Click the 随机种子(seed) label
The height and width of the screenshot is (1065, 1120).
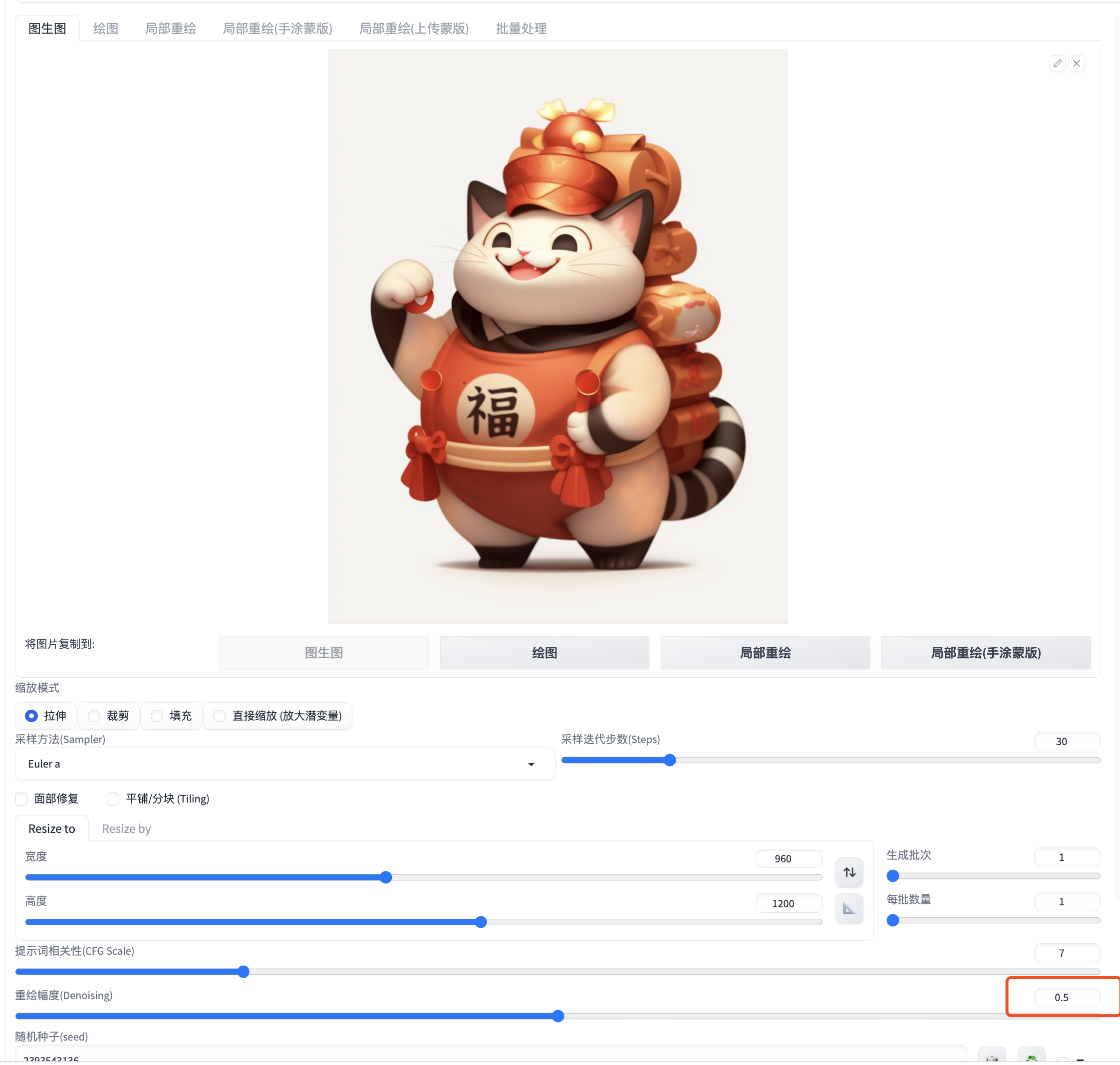(51, 1037)
